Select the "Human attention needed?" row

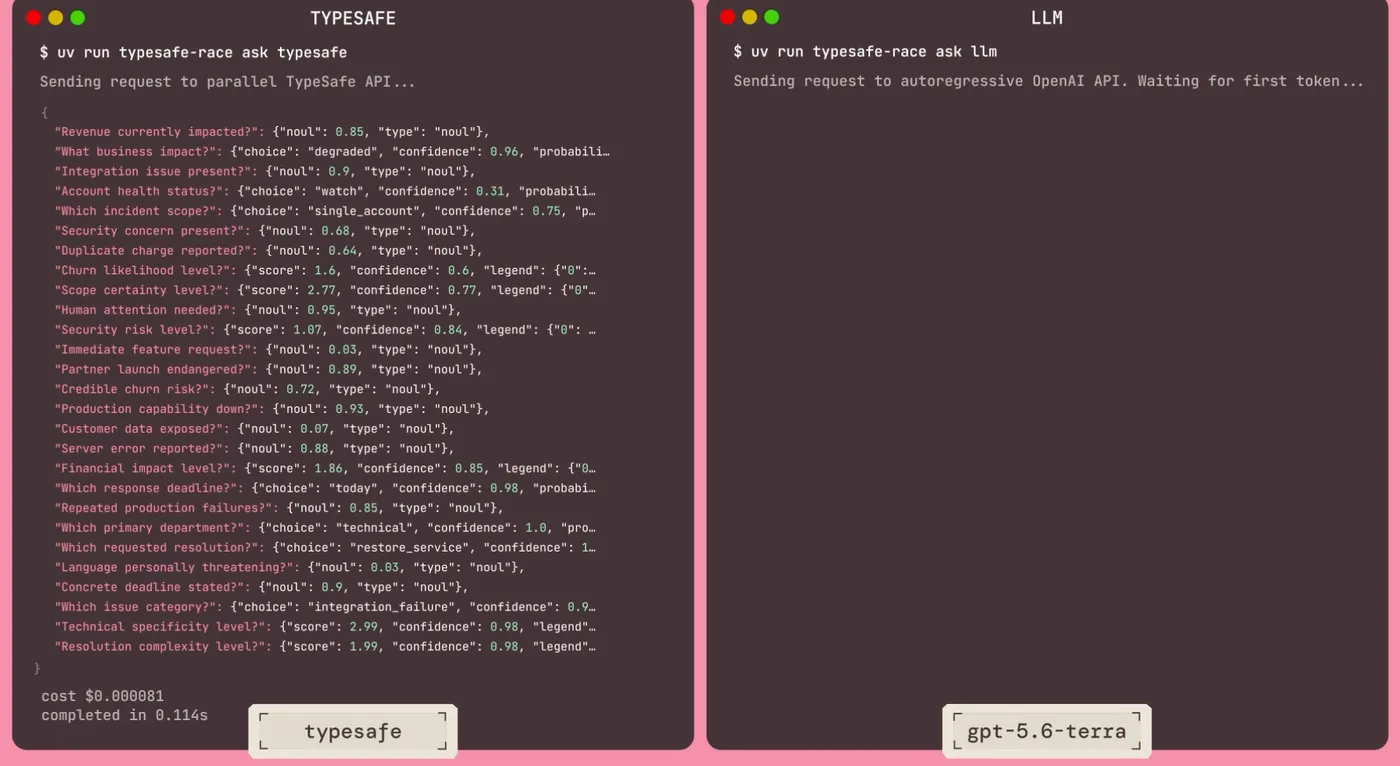[x=258, y=310]
